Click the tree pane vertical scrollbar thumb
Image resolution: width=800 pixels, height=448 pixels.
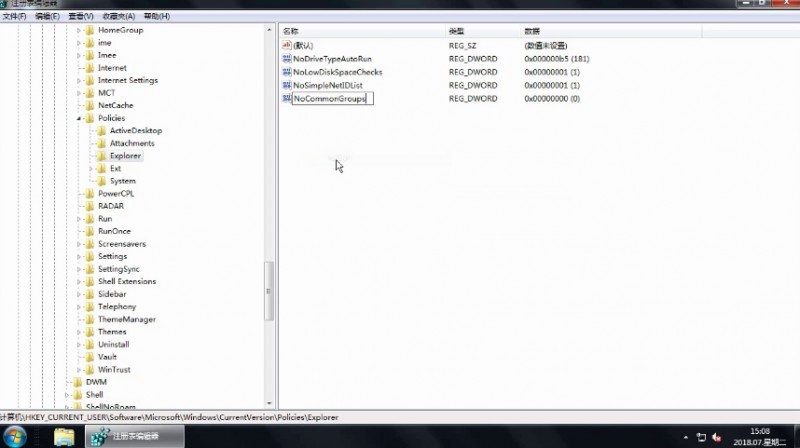268,290
